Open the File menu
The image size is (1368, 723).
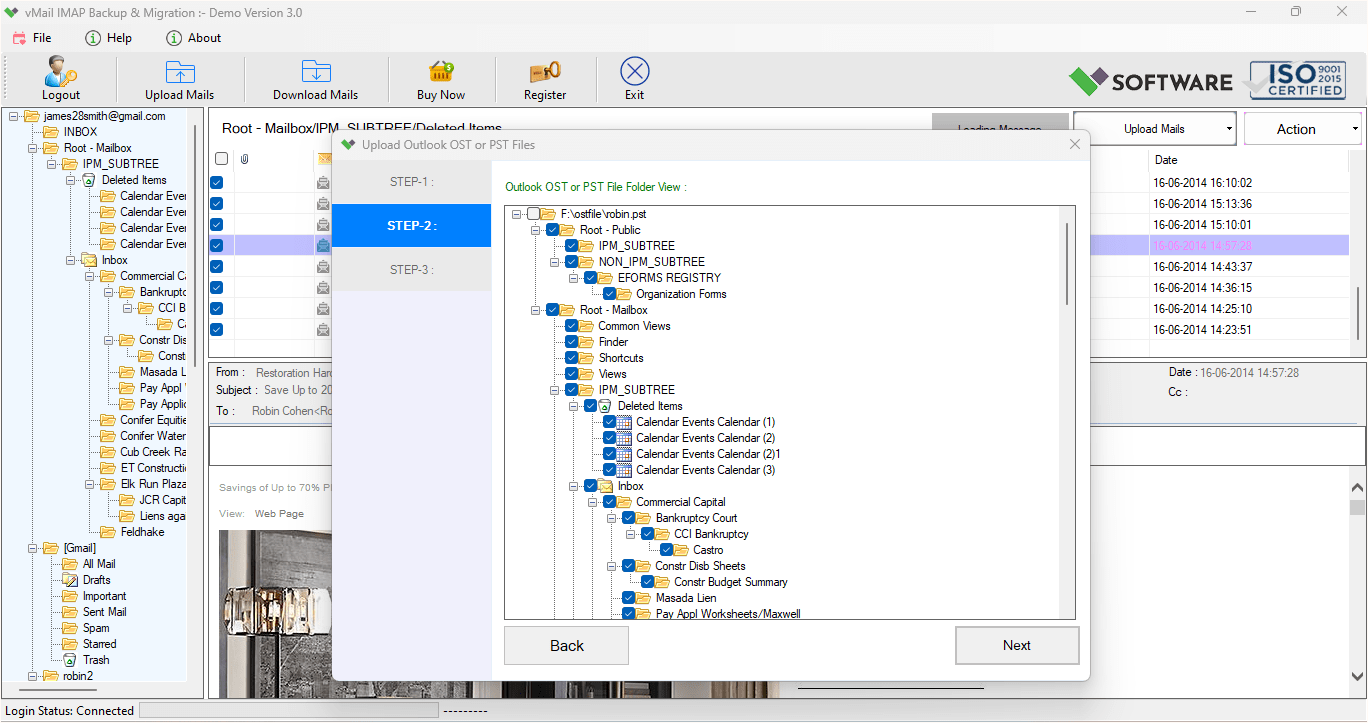point(32,38)
